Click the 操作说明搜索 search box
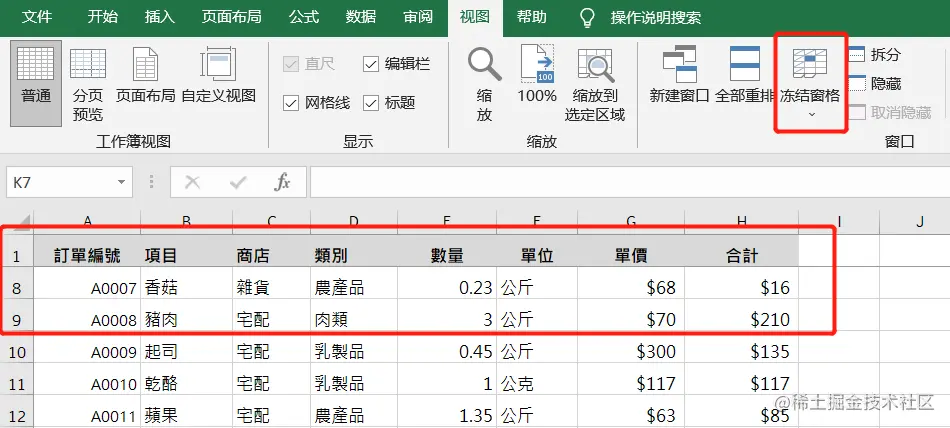This screenshot has width=950, height=428. (x=656, y=18)
